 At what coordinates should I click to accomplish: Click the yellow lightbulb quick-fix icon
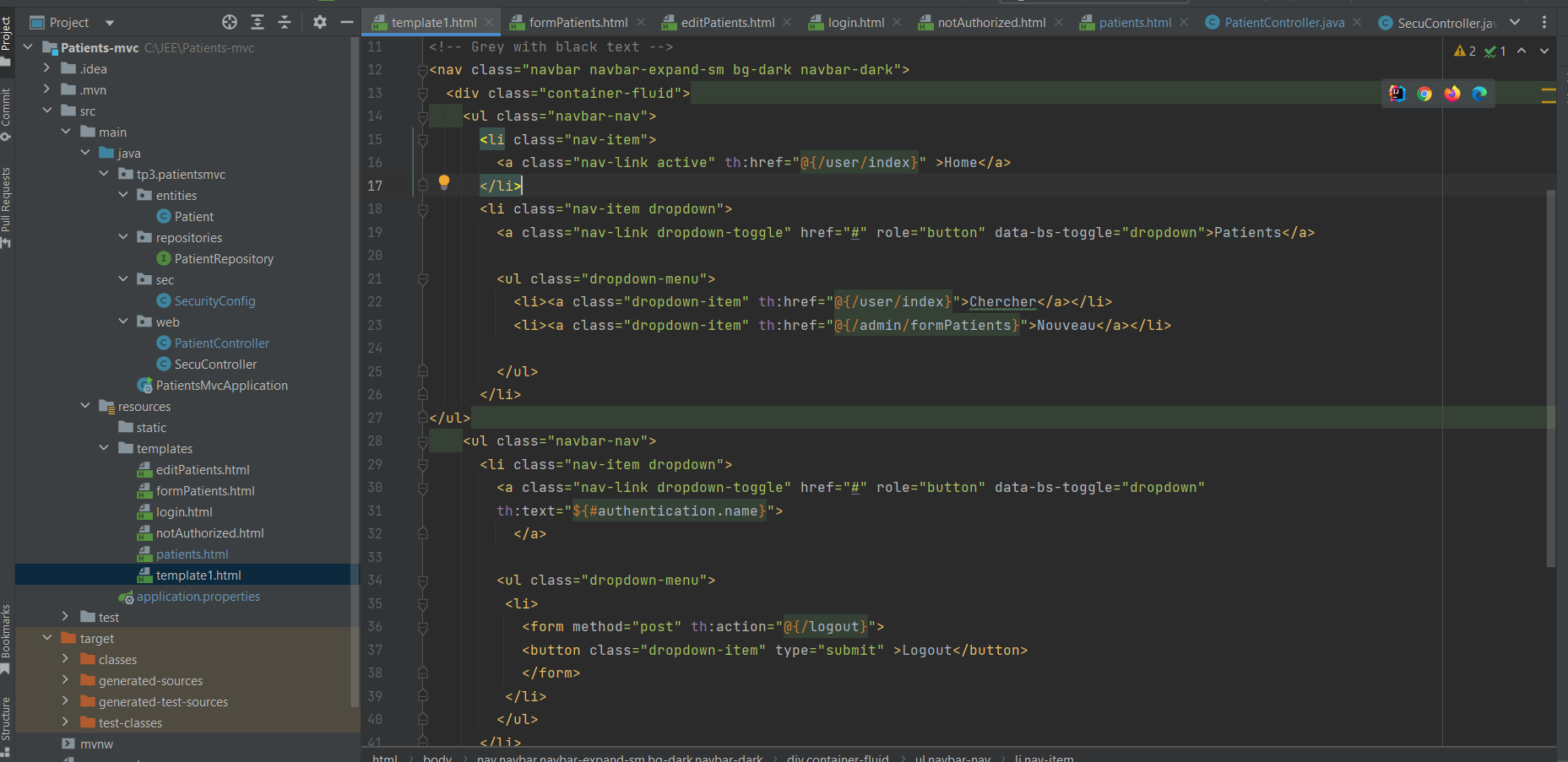pos(444,182)
